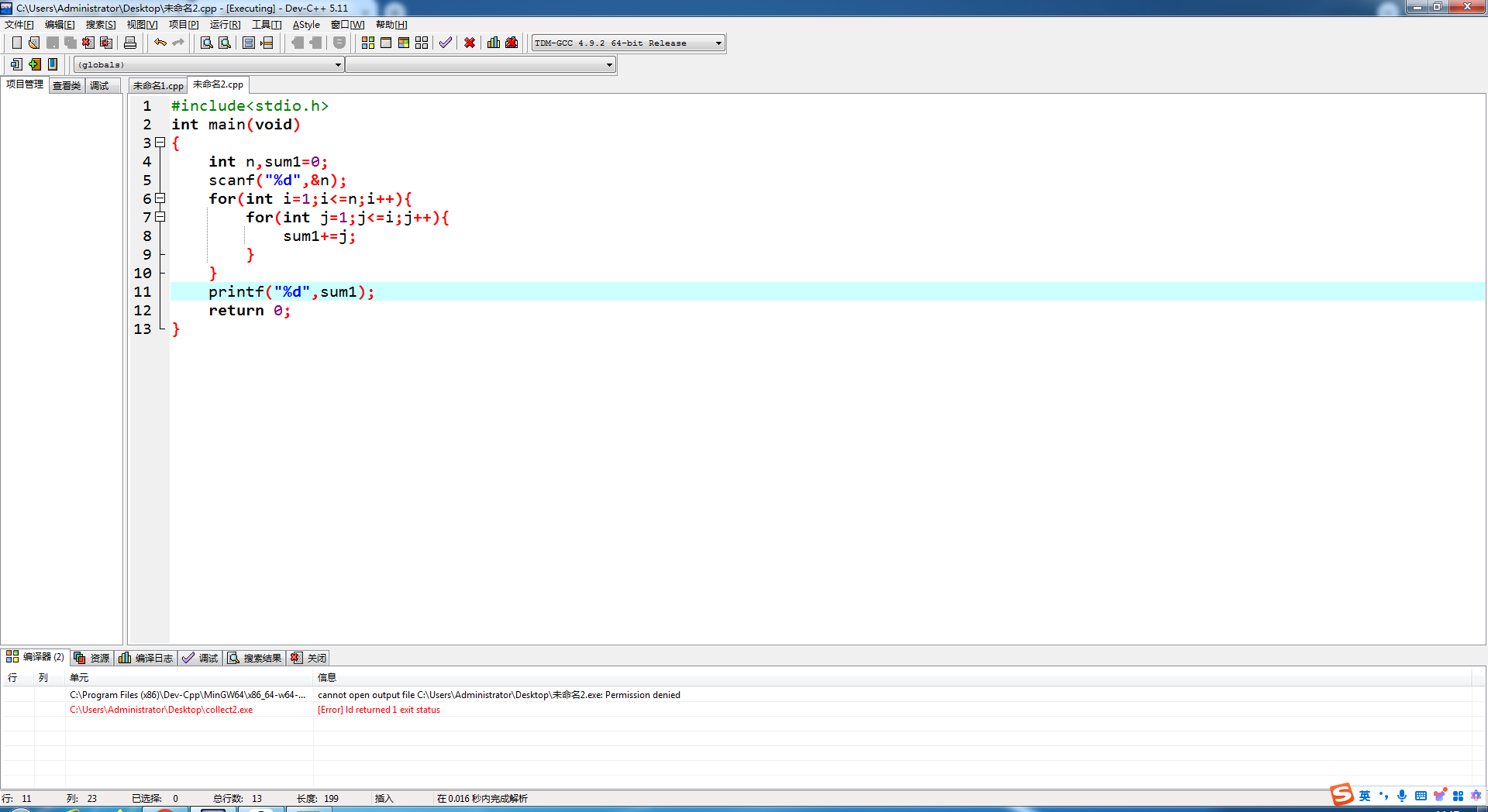Open the Sogou skin shirt icon
Image resolution: width=1488 pixels, height=812 pixels.
(x=1439, y=796)
